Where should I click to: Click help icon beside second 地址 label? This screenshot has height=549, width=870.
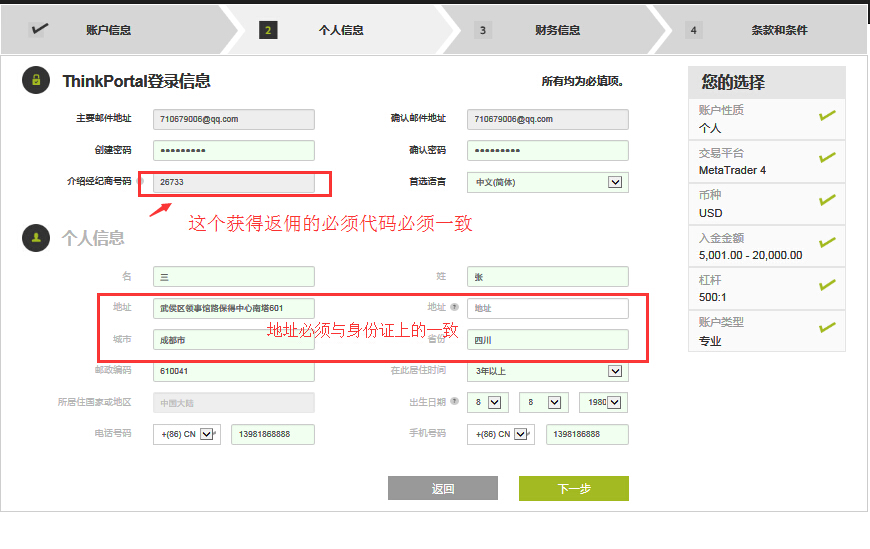click(454, 306)
